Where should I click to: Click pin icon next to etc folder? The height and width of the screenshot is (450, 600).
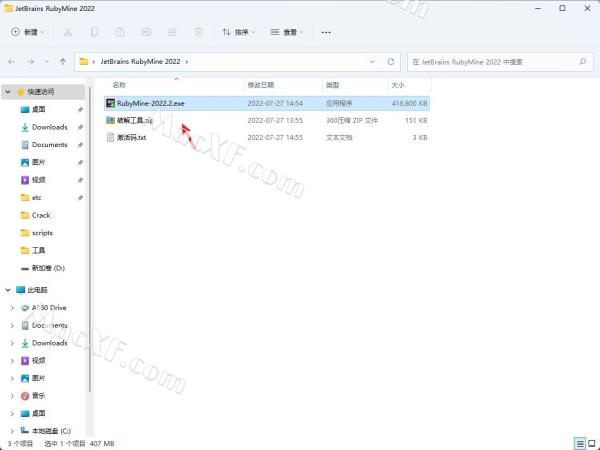(80, 198)
